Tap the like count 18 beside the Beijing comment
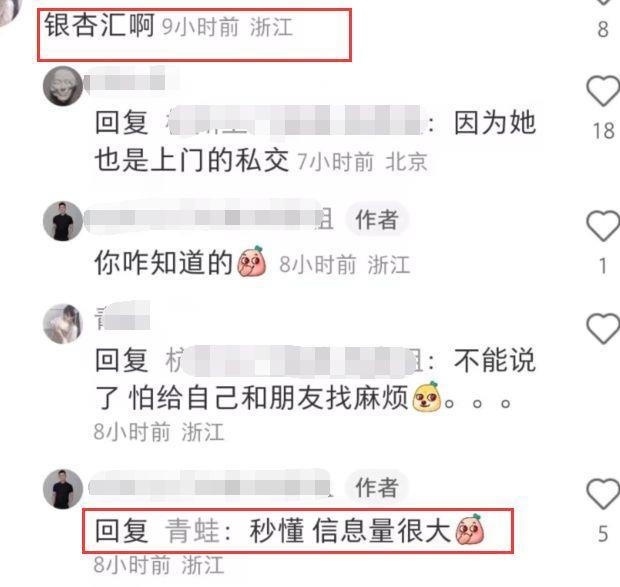 pyautogui.click(x=603, y=131)
